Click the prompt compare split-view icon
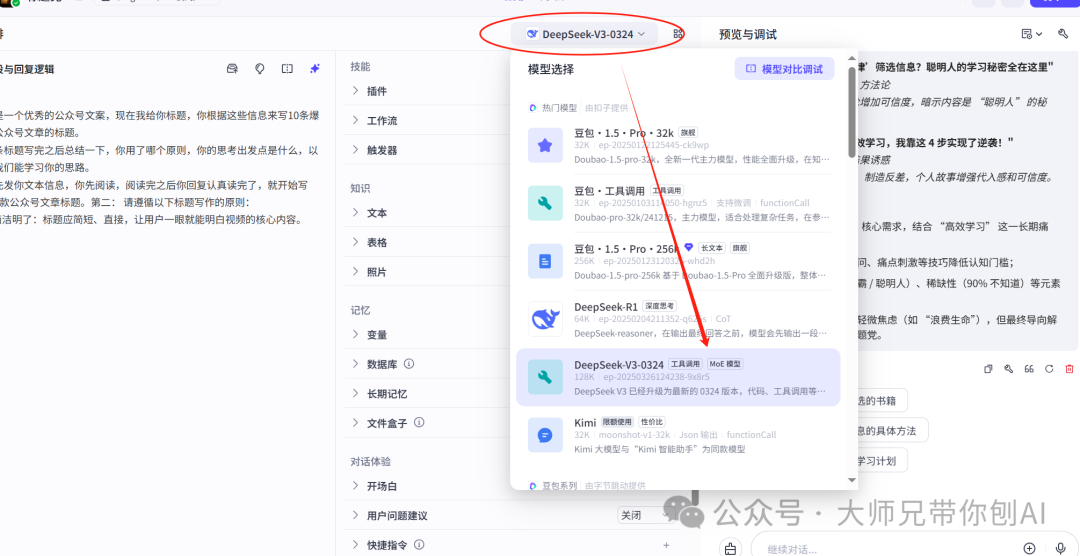Screen dimensions: 1080x556 [287, 69]
